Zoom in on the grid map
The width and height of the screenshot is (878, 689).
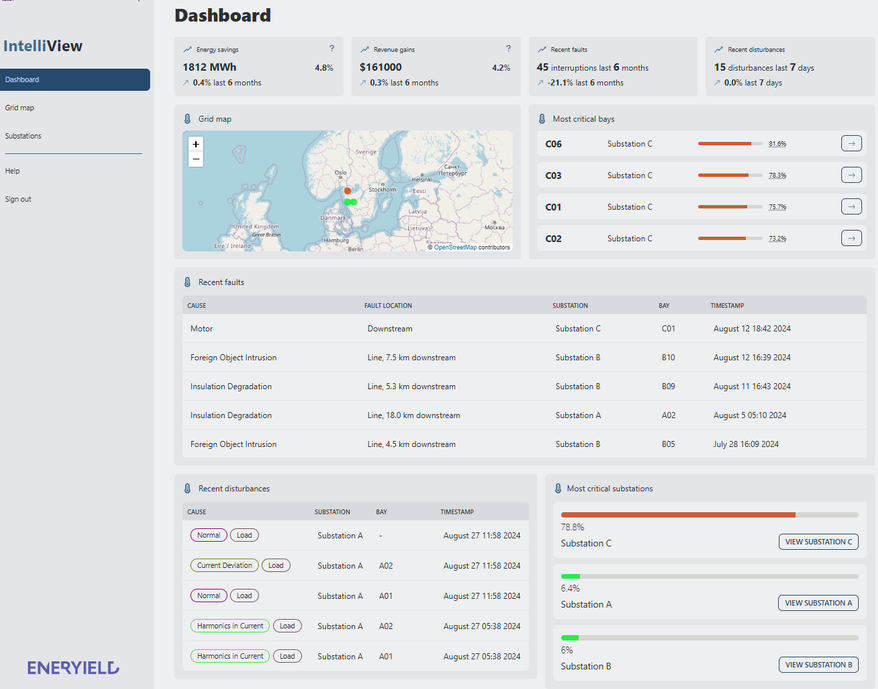[195, 145]
